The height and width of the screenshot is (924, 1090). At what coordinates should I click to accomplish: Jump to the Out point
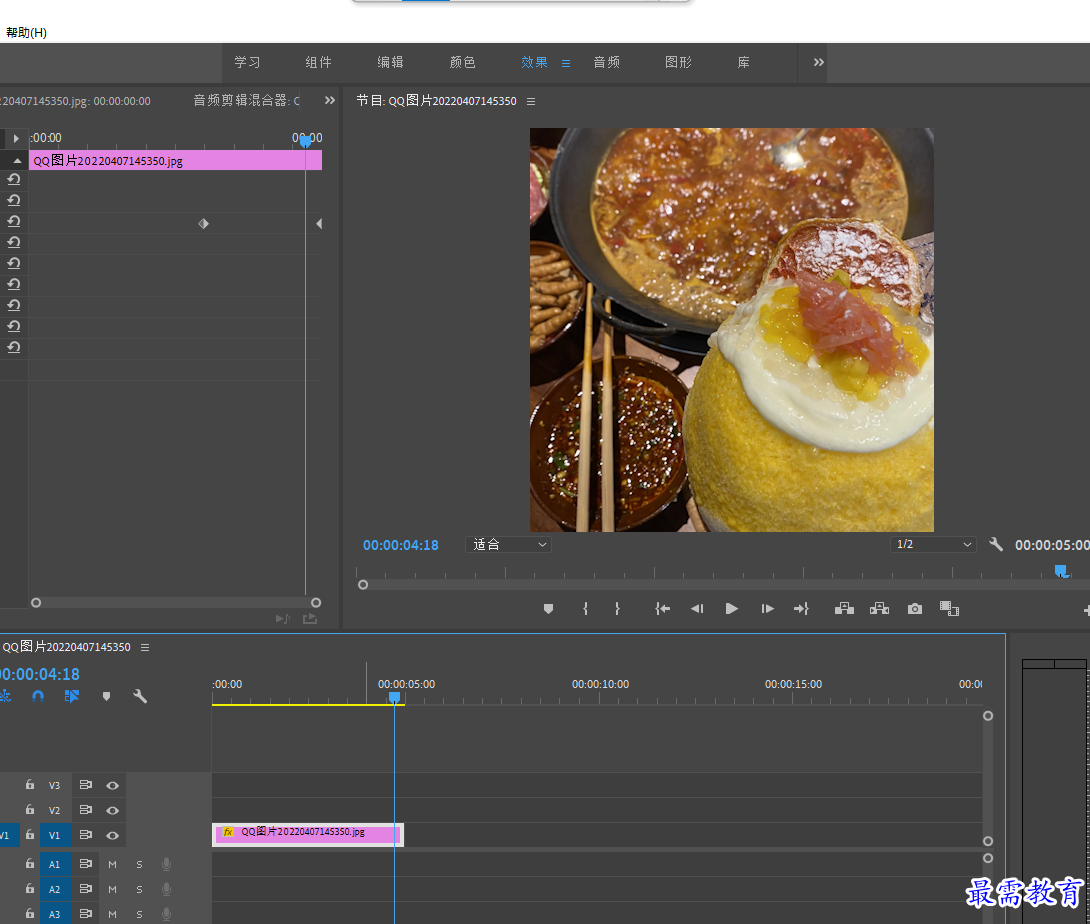(801, 609)
